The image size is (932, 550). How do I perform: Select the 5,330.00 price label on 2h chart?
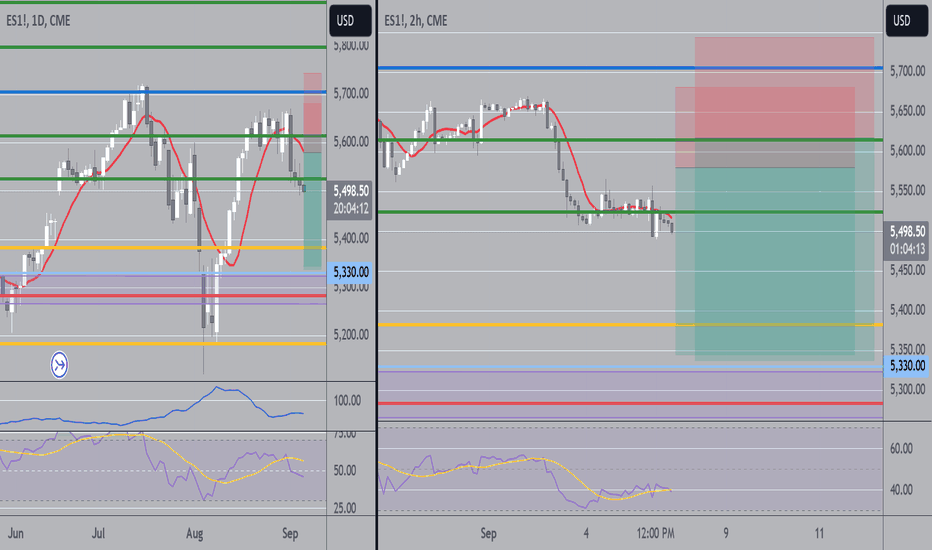tap(907, 366)
